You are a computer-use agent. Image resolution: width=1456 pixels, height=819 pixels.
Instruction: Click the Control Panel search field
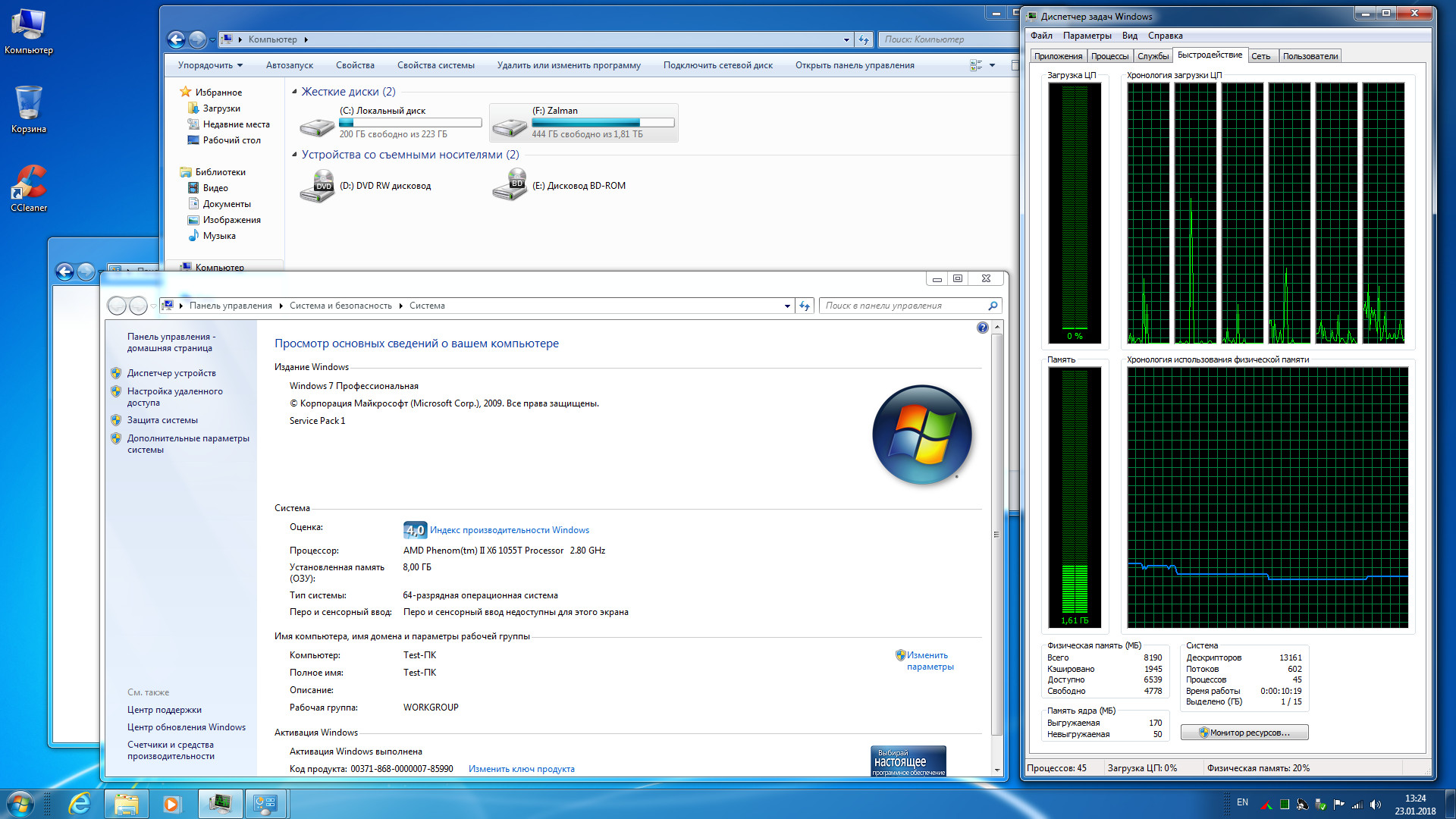[x=902, y=306]
